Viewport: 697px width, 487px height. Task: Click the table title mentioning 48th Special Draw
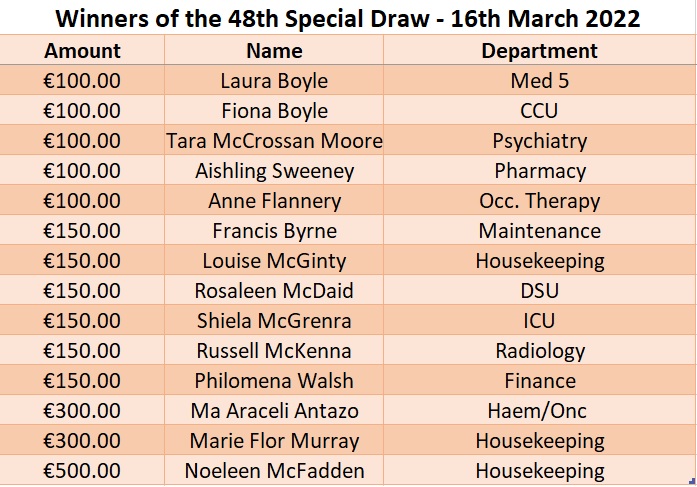(x=348, y=18)
